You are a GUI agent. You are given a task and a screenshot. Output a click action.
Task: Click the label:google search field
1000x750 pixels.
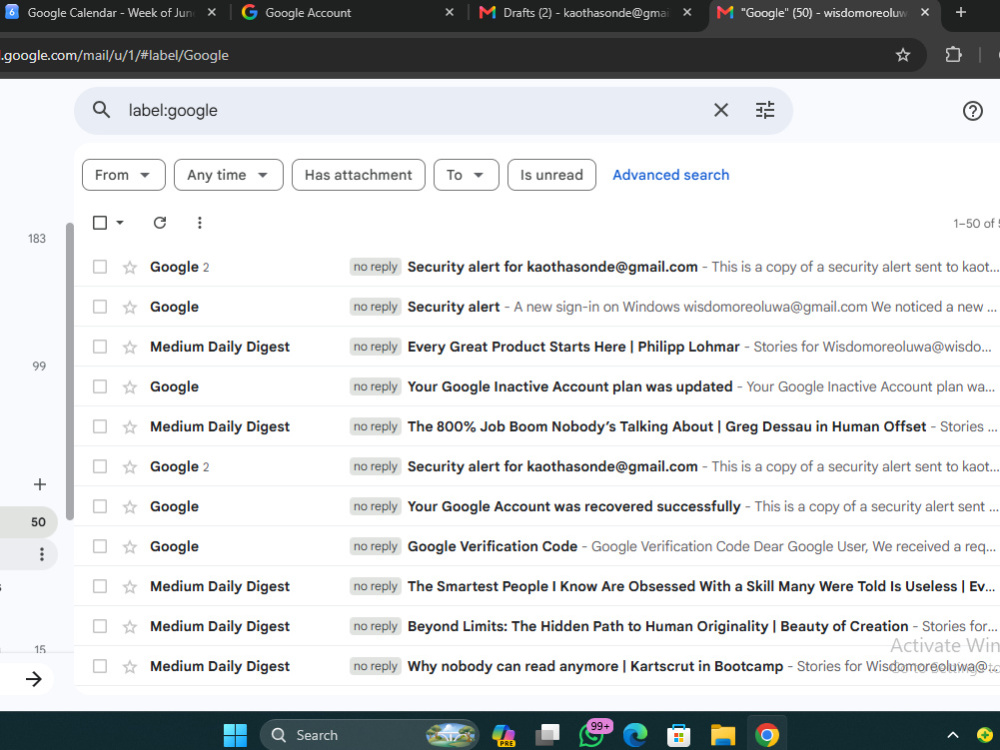415,110
